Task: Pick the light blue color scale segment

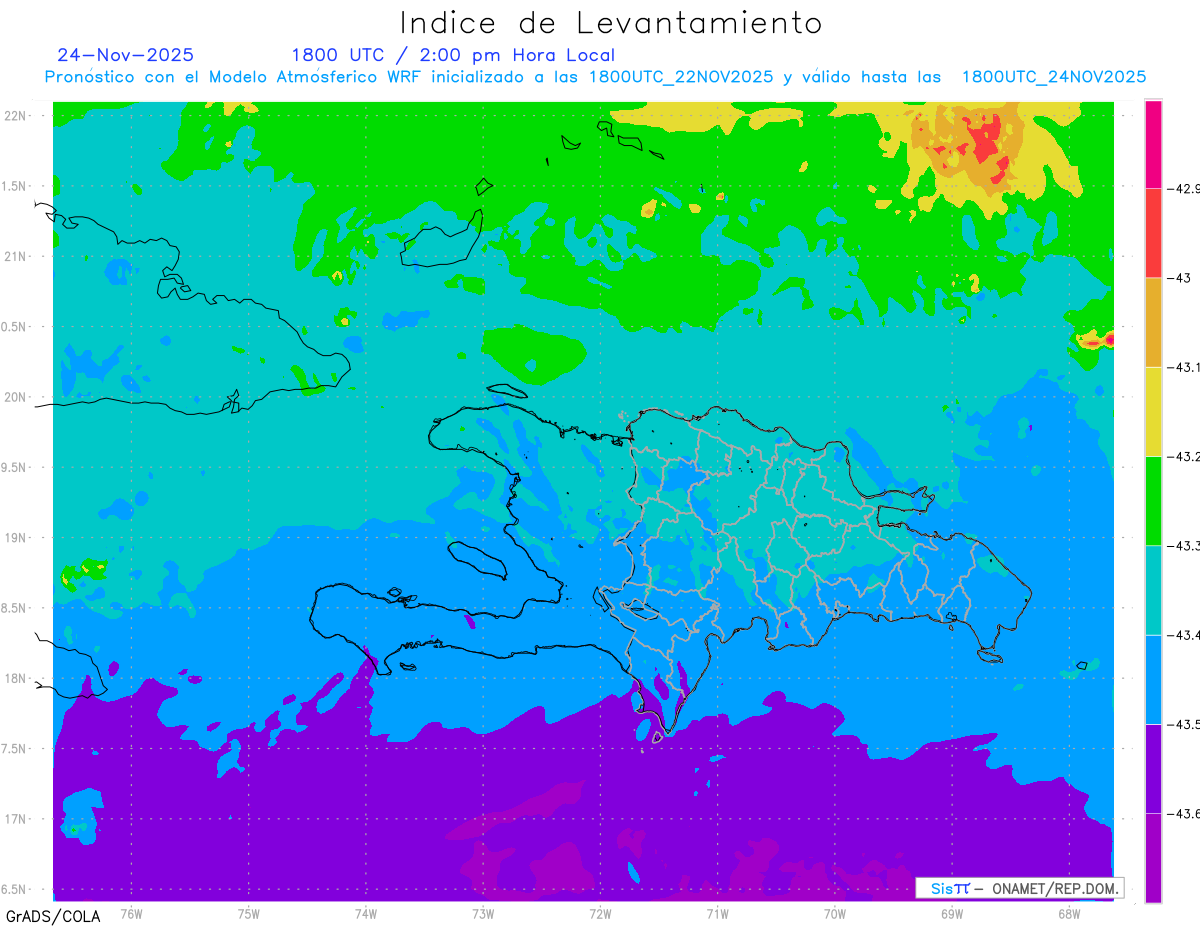Action: pos(1153,679)
